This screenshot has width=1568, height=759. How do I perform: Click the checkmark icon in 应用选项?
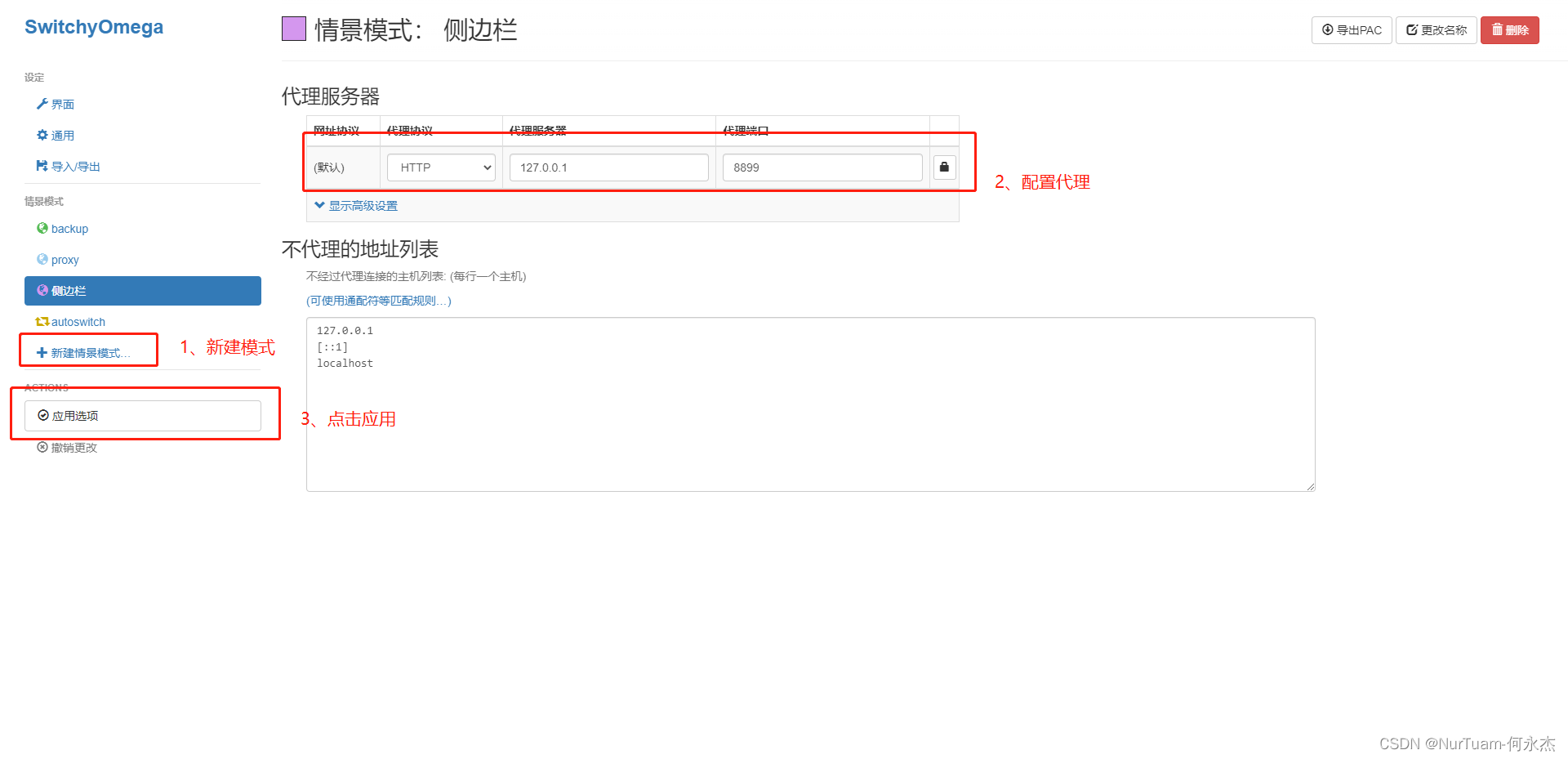click(x=43, y=415)
